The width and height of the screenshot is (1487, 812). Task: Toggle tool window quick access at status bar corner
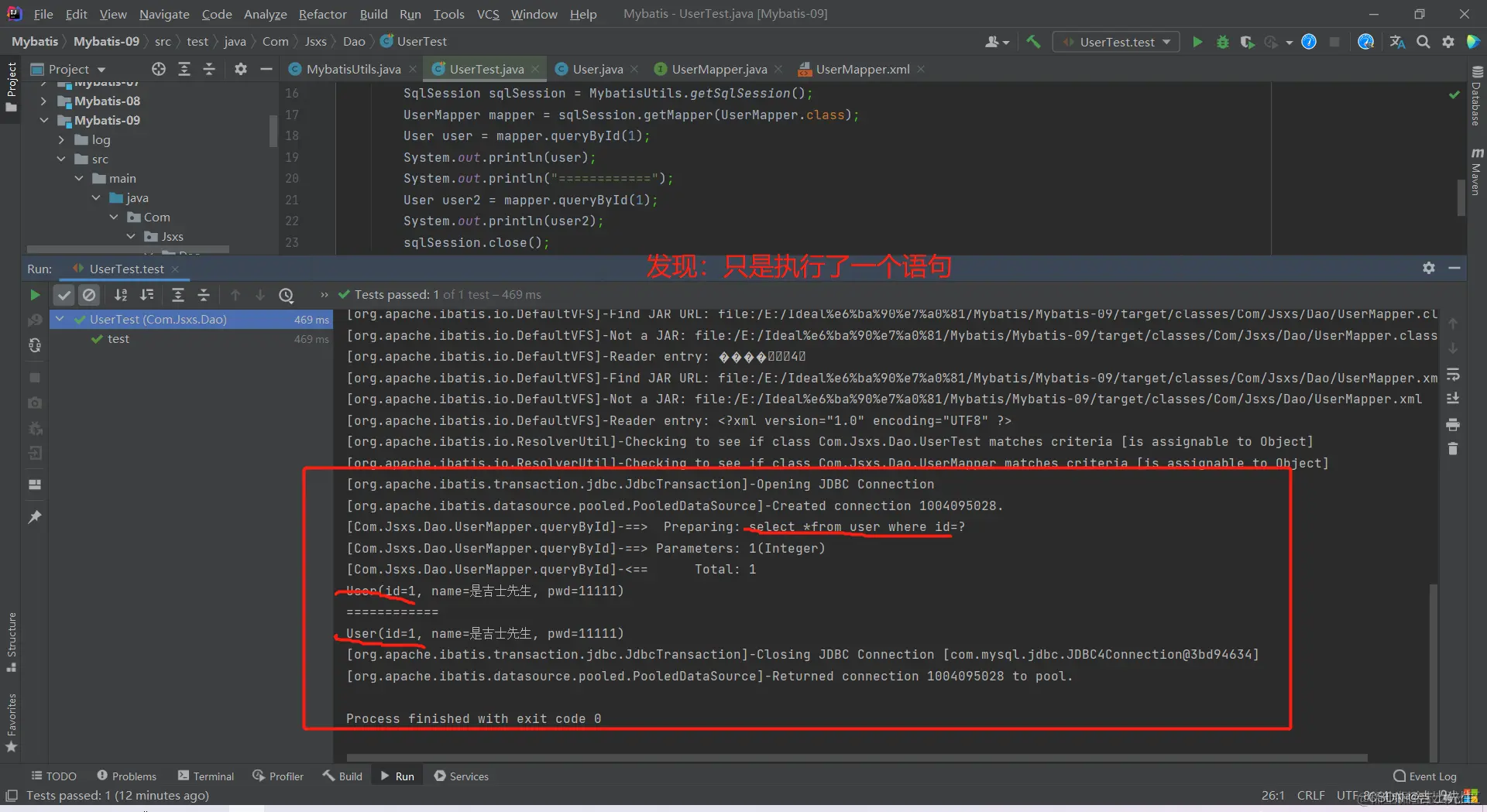click(x=12, y=796)
